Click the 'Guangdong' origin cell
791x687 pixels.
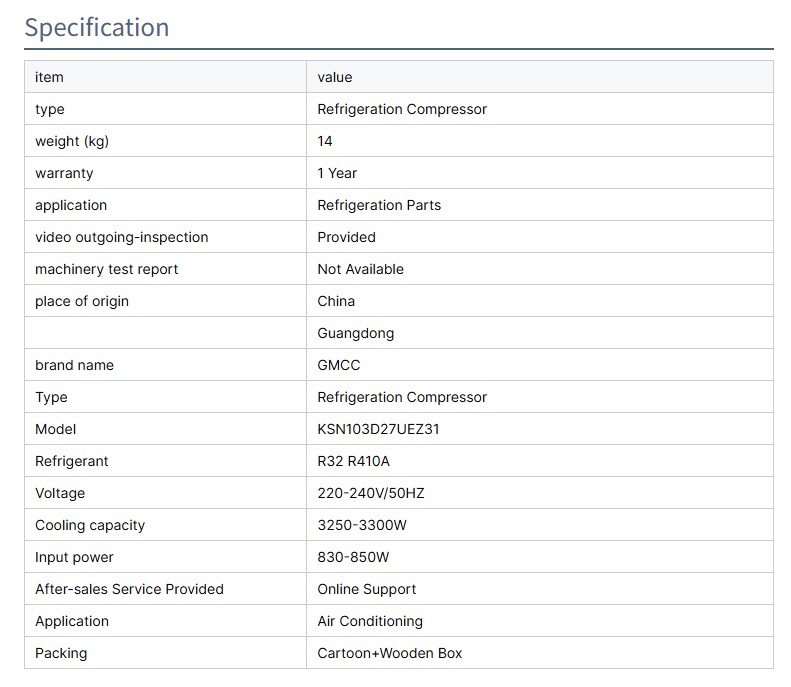pos(356,333)
